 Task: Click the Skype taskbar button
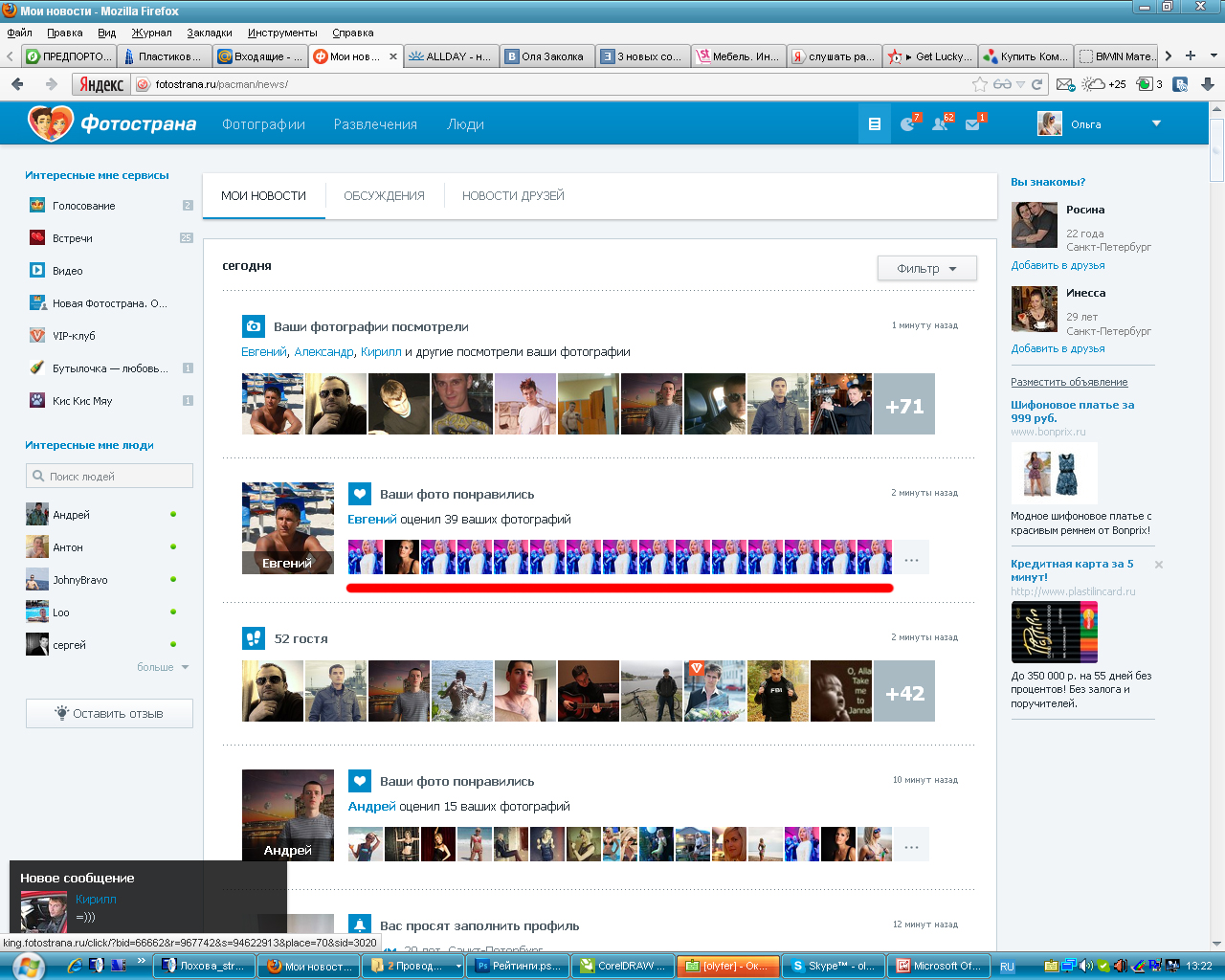833,966
